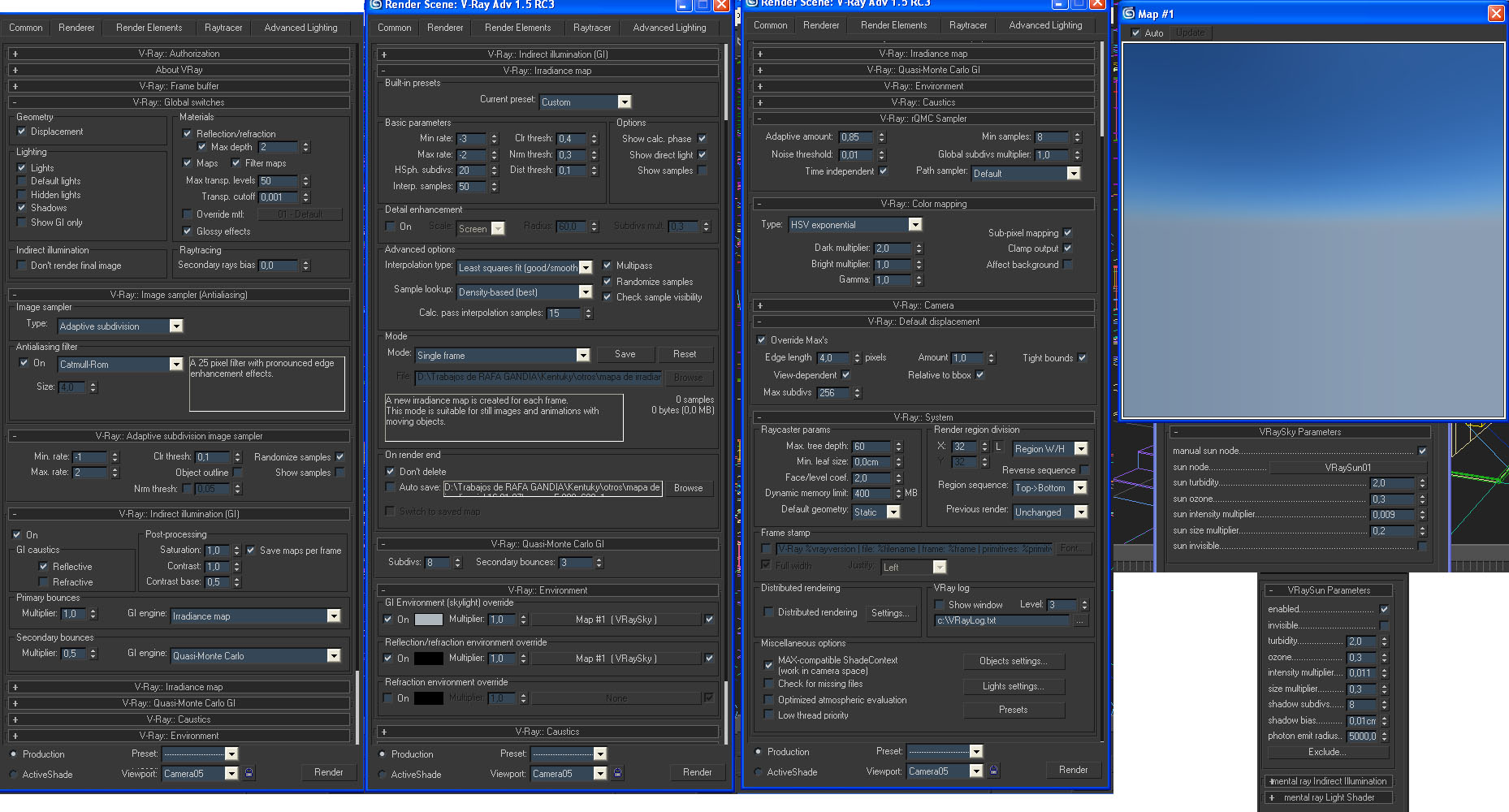Open the Catmull-Rom antialiasing filter dropdown
This screenshot has height=812, width=1509.
[120, 365]
